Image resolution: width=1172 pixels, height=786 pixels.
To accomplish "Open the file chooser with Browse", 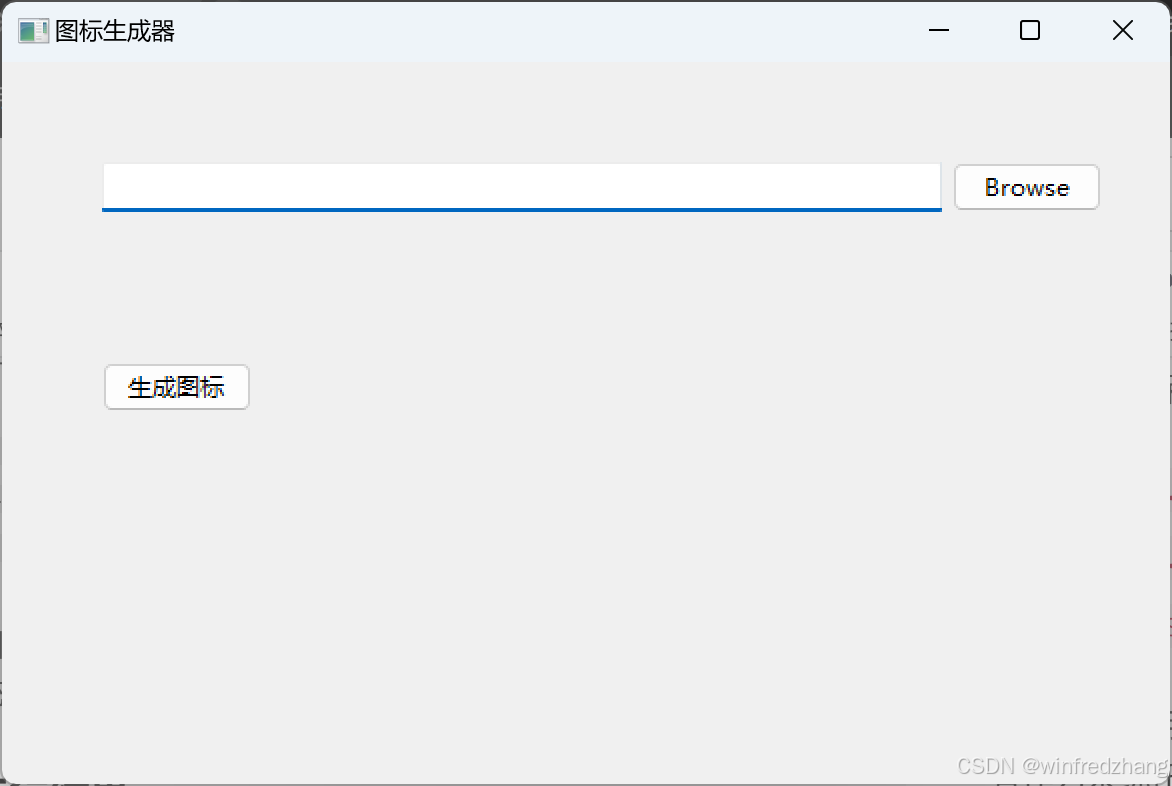I will [x=1026, y=187].
